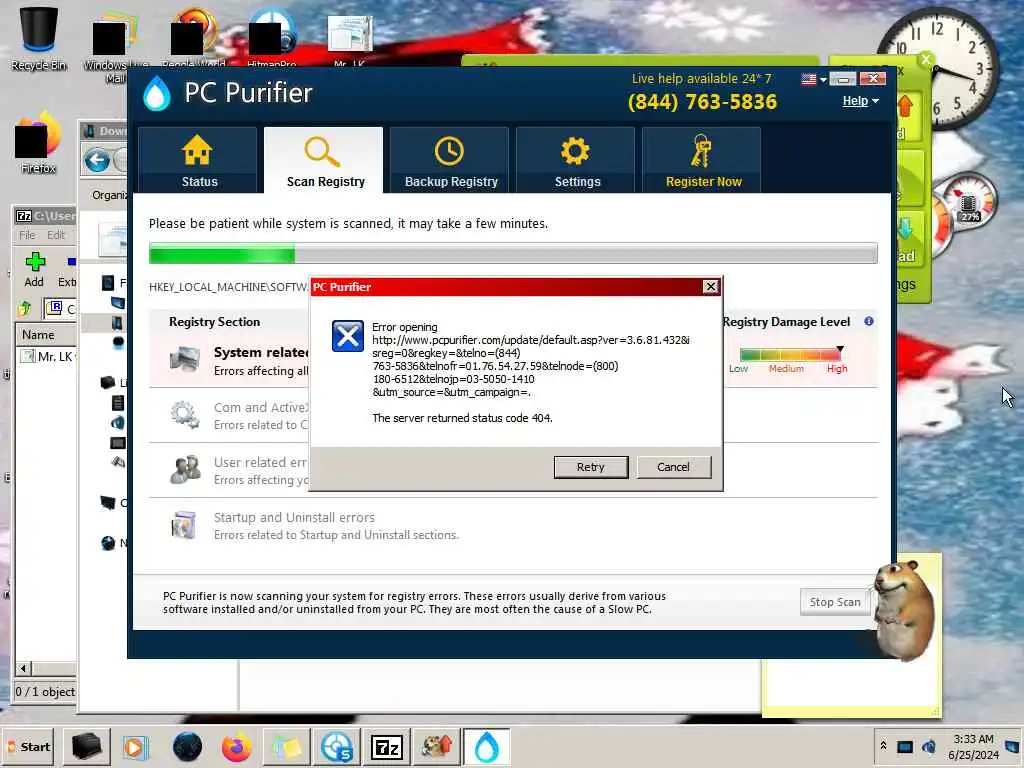This screenshot has height=768, width=1024.
Task: Open the blue gear S taskbar icon
Action: click(336, 747)
